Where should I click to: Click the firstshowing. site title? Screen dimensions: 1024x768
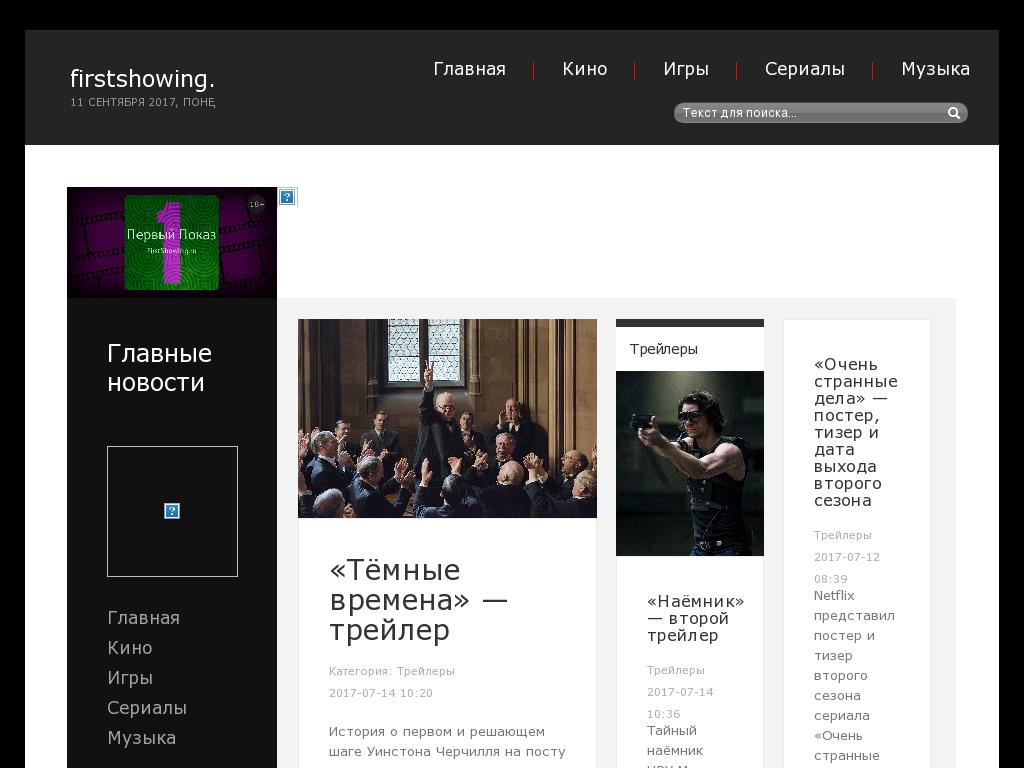(x=142, y=78)
